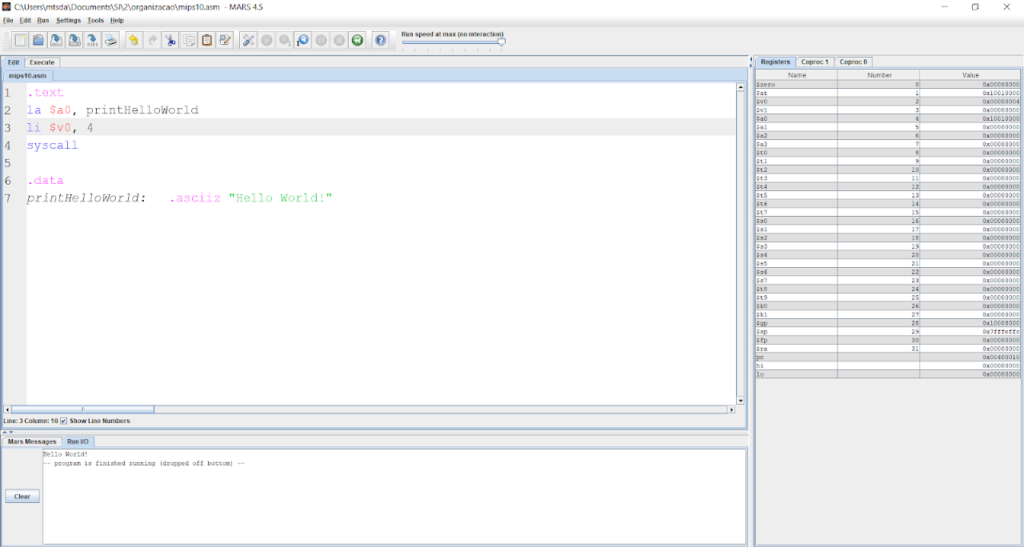Select the Coproc 1 registers tab

coord(814,62)
